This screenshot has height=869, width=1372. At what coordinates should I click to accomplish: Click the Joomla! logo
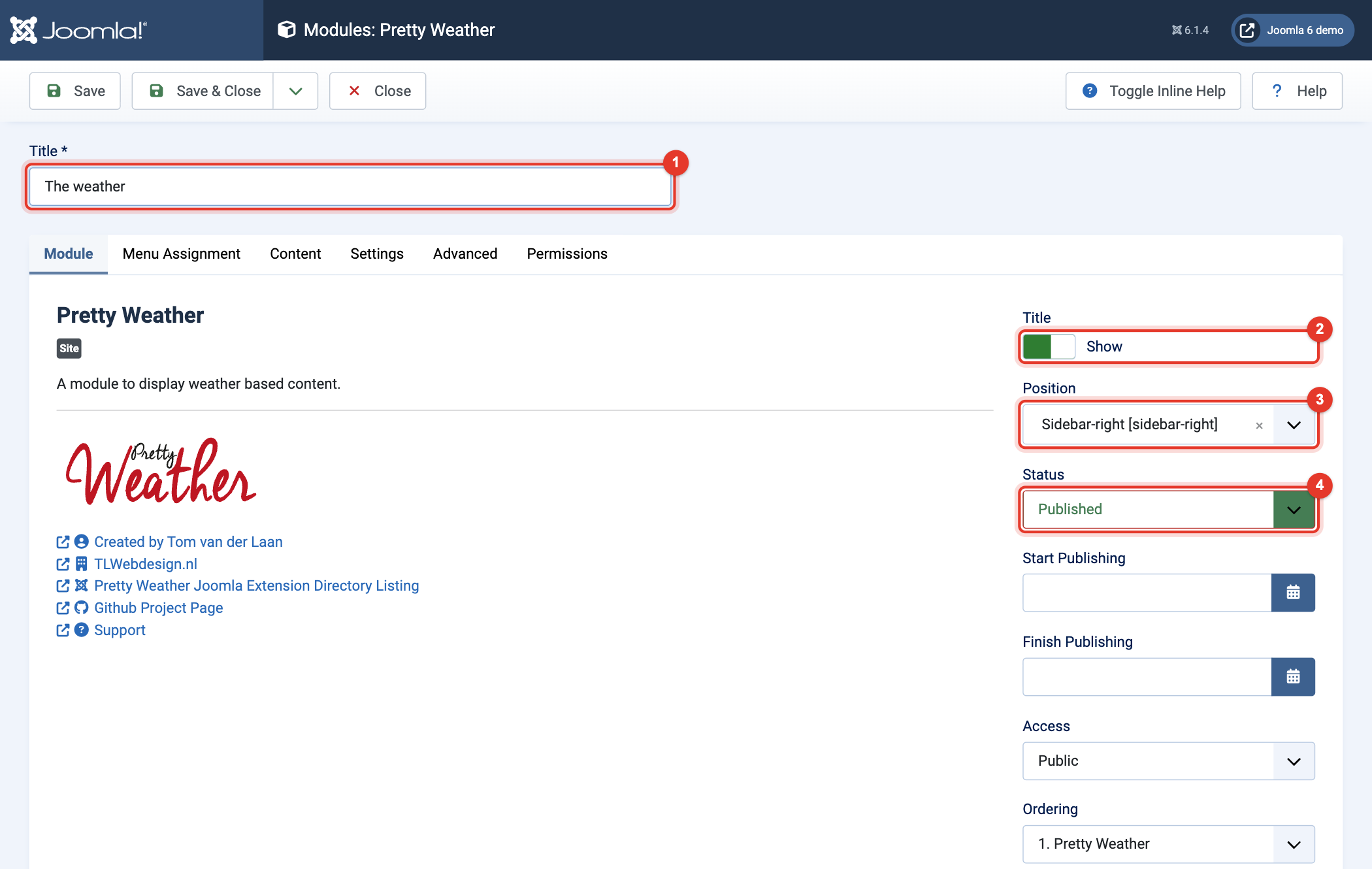(x=78, y=30)
